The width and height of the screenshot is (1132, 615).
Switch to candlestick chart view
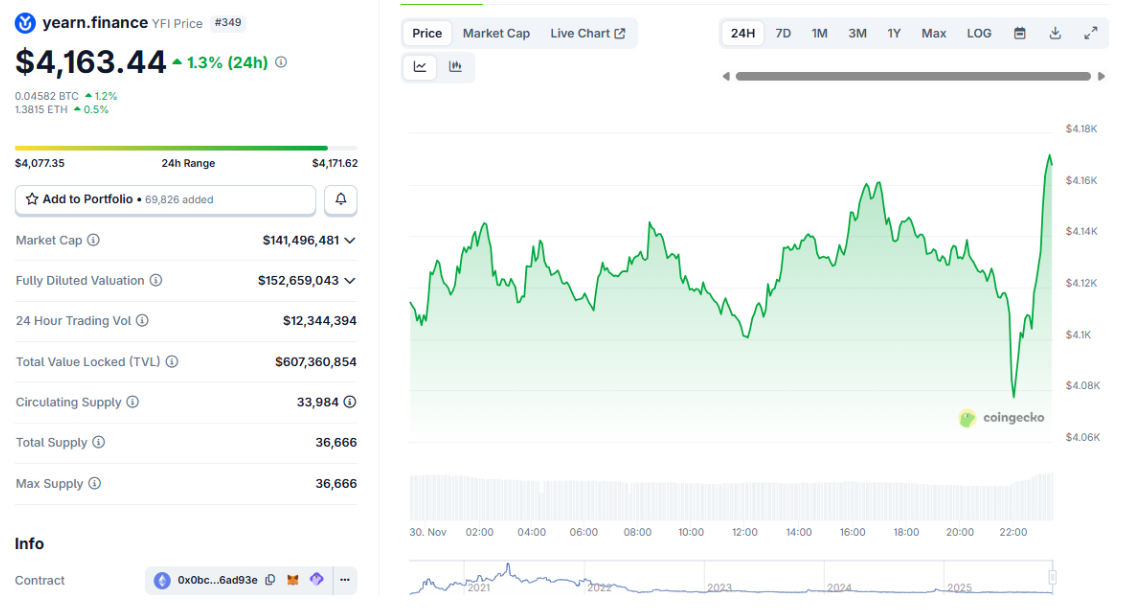[x=456, y=67]
